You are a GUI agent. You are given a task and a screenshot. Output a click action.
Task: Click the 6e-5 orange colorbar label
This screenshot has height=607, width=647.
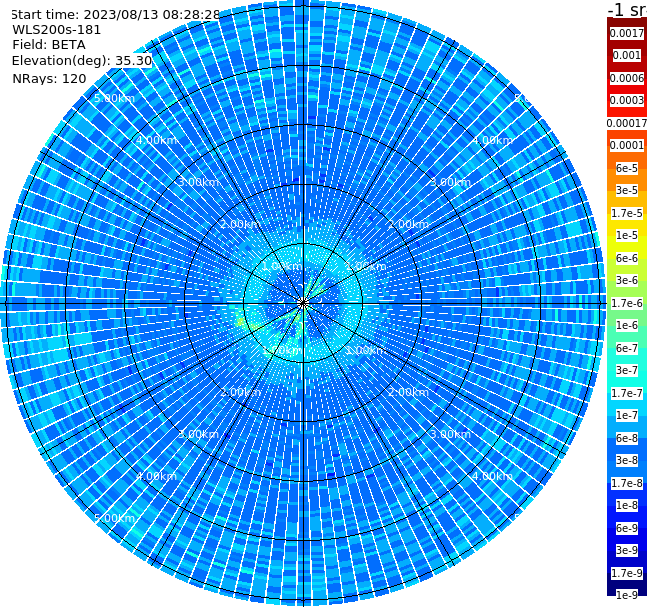627,168
